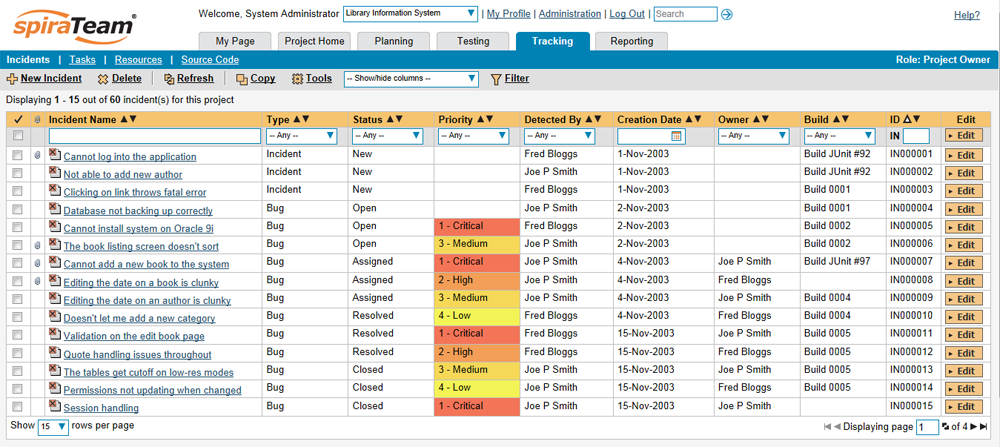
Task: Click attachment paperclip on 'The book listing screen doesn't sort'
Action: pyautogui.click(x=37, y=245)
